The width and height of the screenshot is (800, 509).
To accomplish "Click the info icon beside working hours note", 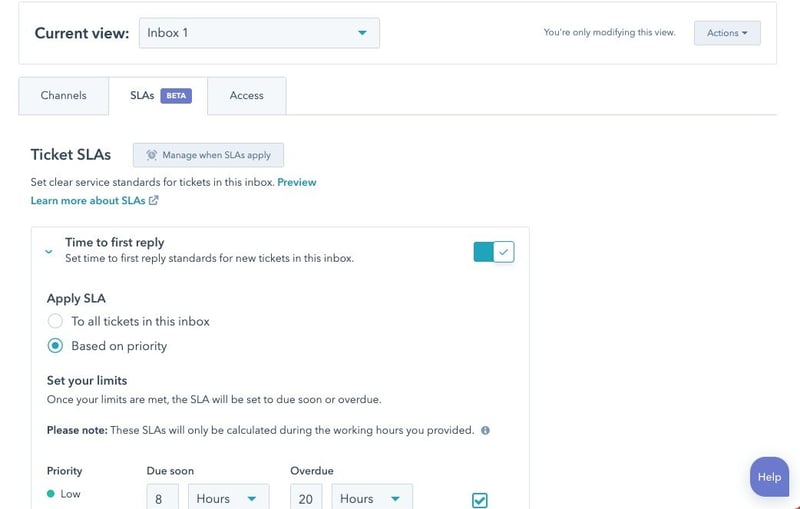I will tap(485, 431).
